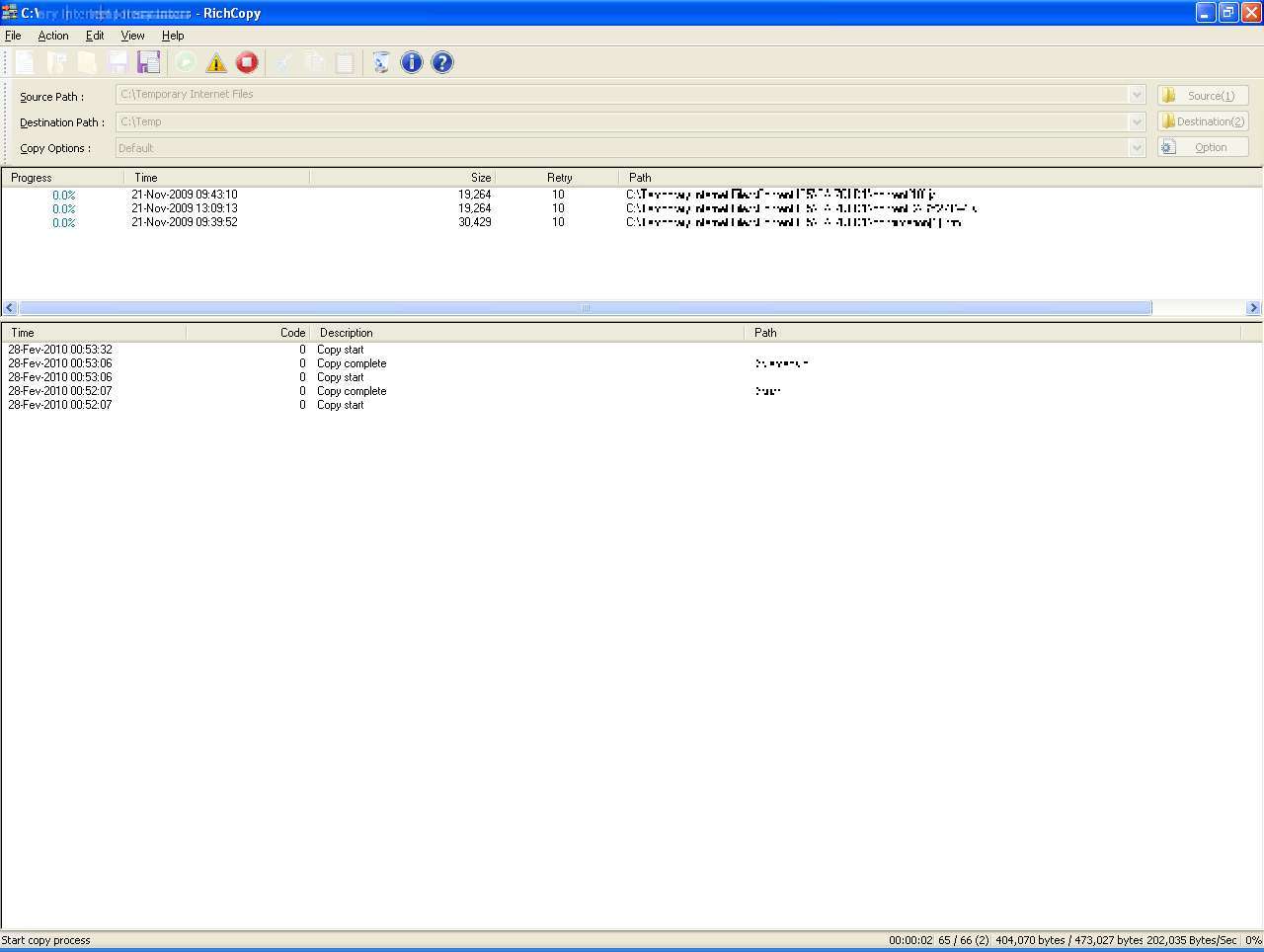Open the blue question mark Help icon
Screen dimensions: 1264x952
tap(442, 63)
